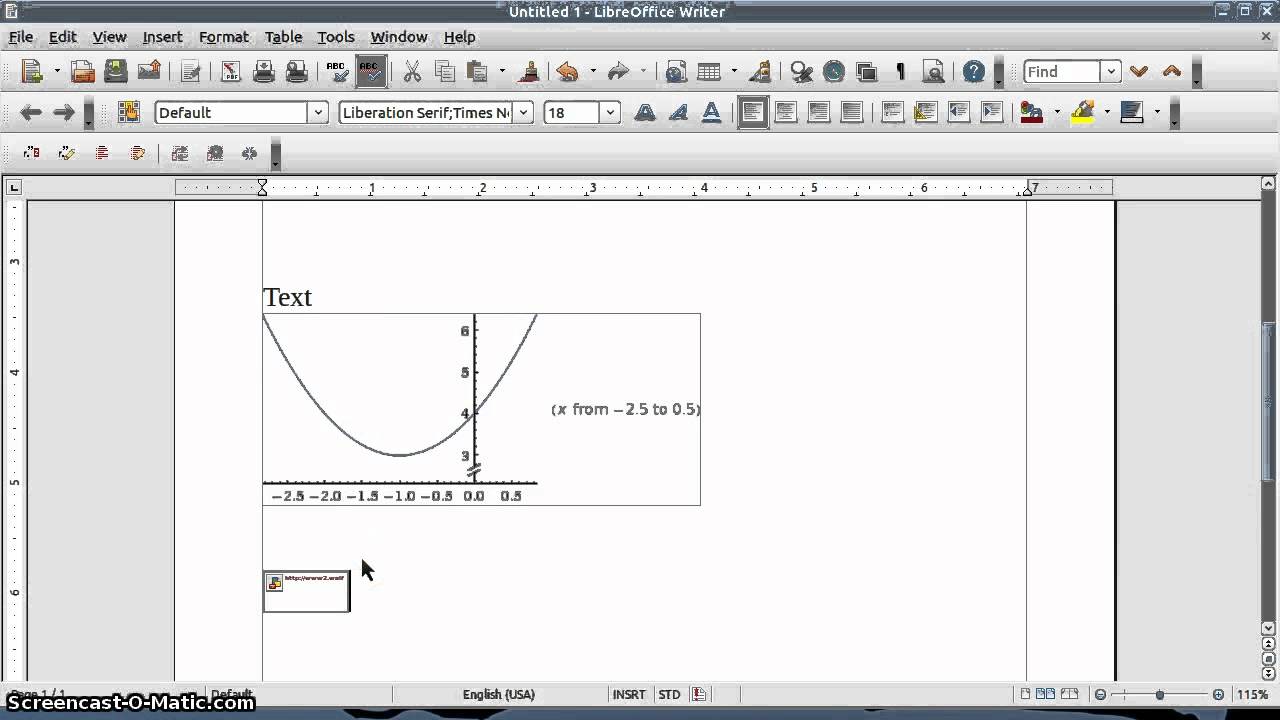Open the font name dropdown
This screenshot has height=720, width=1280.
[523, 112]
